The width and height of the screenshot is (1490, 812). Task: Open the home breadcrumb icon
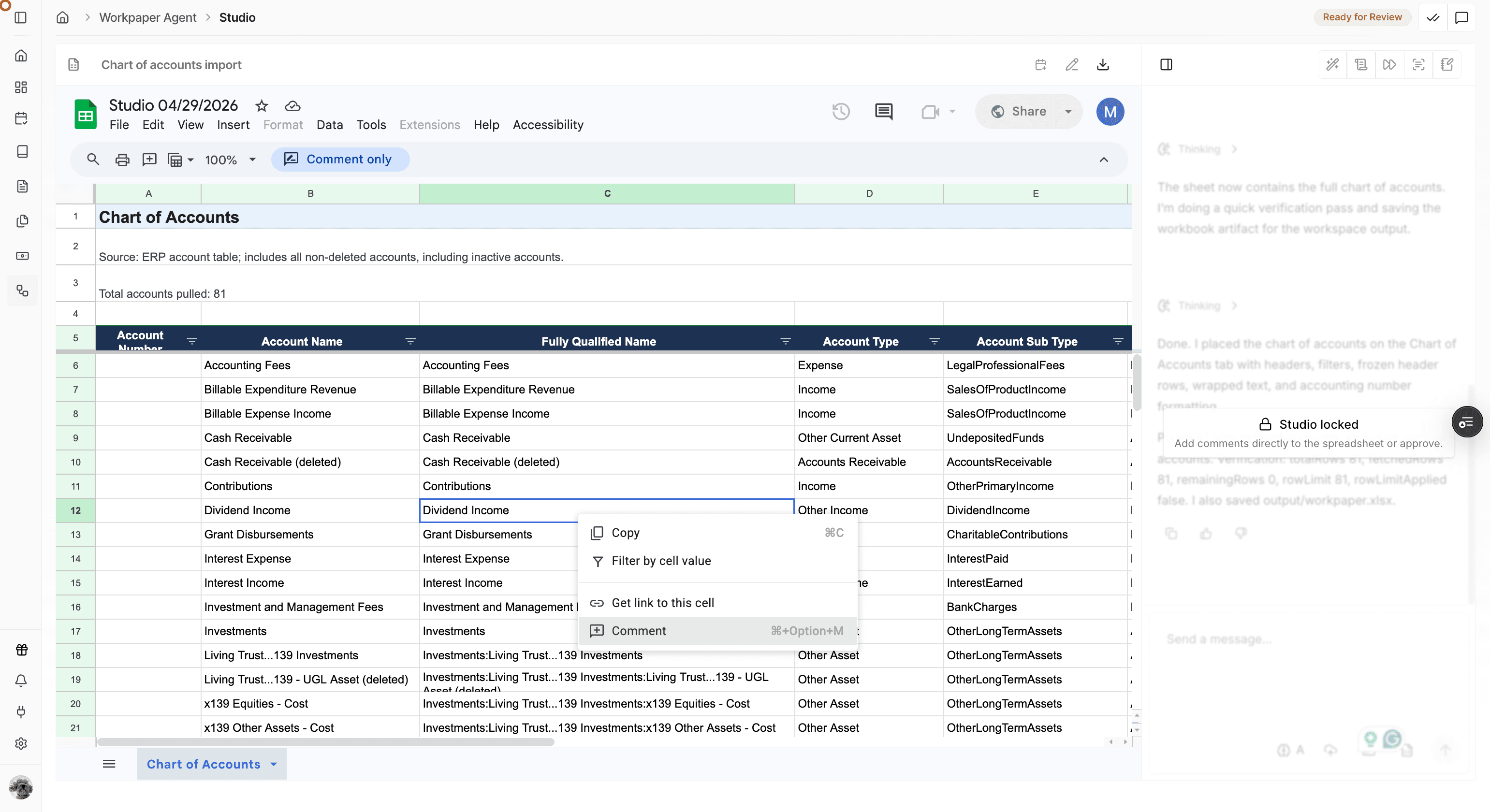62,17
